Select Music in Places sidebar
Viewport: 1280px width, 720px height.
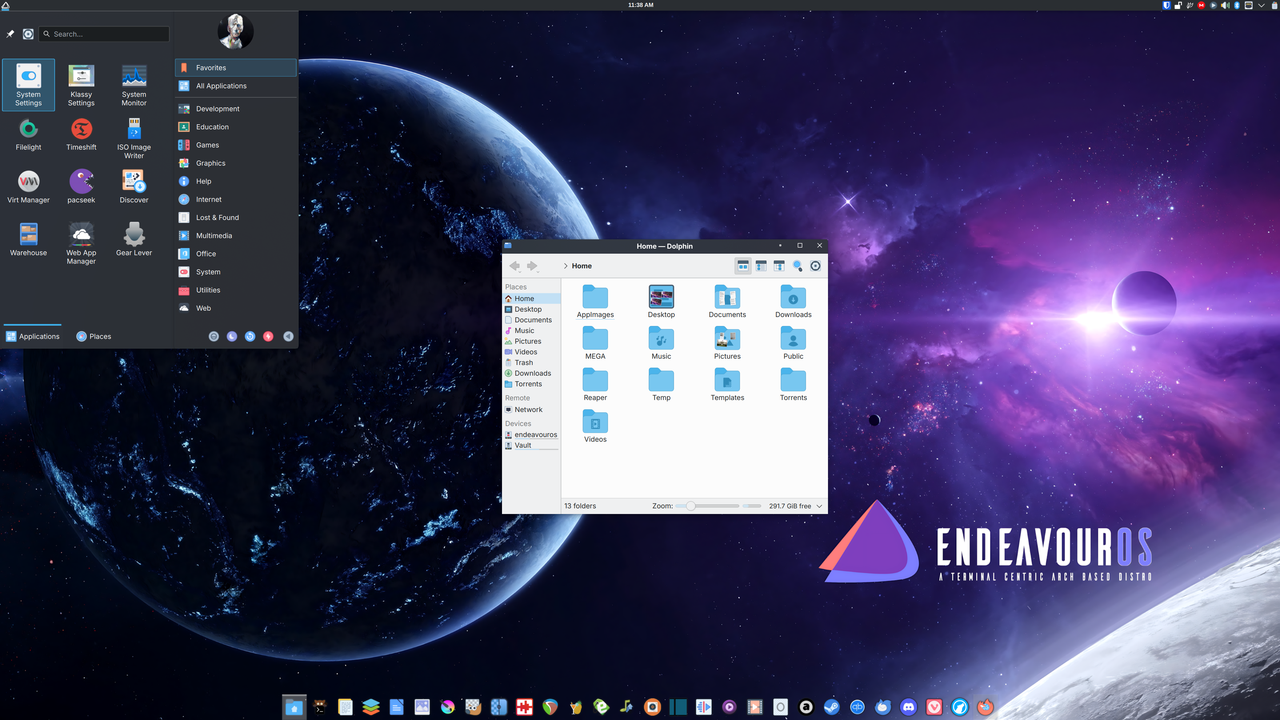pyautogui.click(x=531, y=330)
